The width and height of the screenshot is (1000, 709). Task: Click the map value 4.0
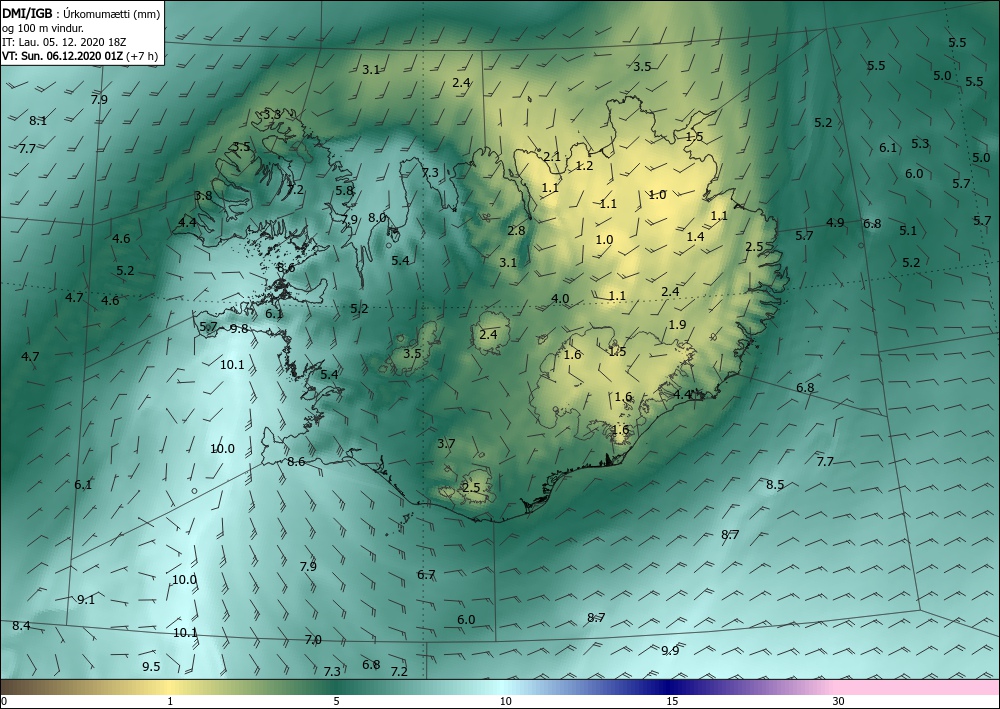click(560, 298)
